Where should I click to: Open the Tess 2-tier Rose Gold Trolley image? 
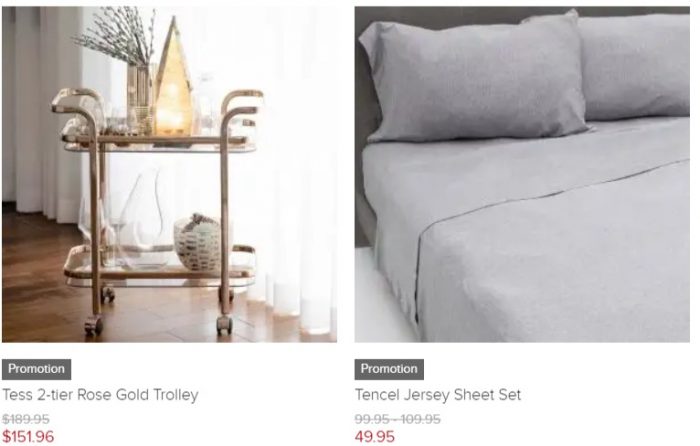(x=169, y=174)
